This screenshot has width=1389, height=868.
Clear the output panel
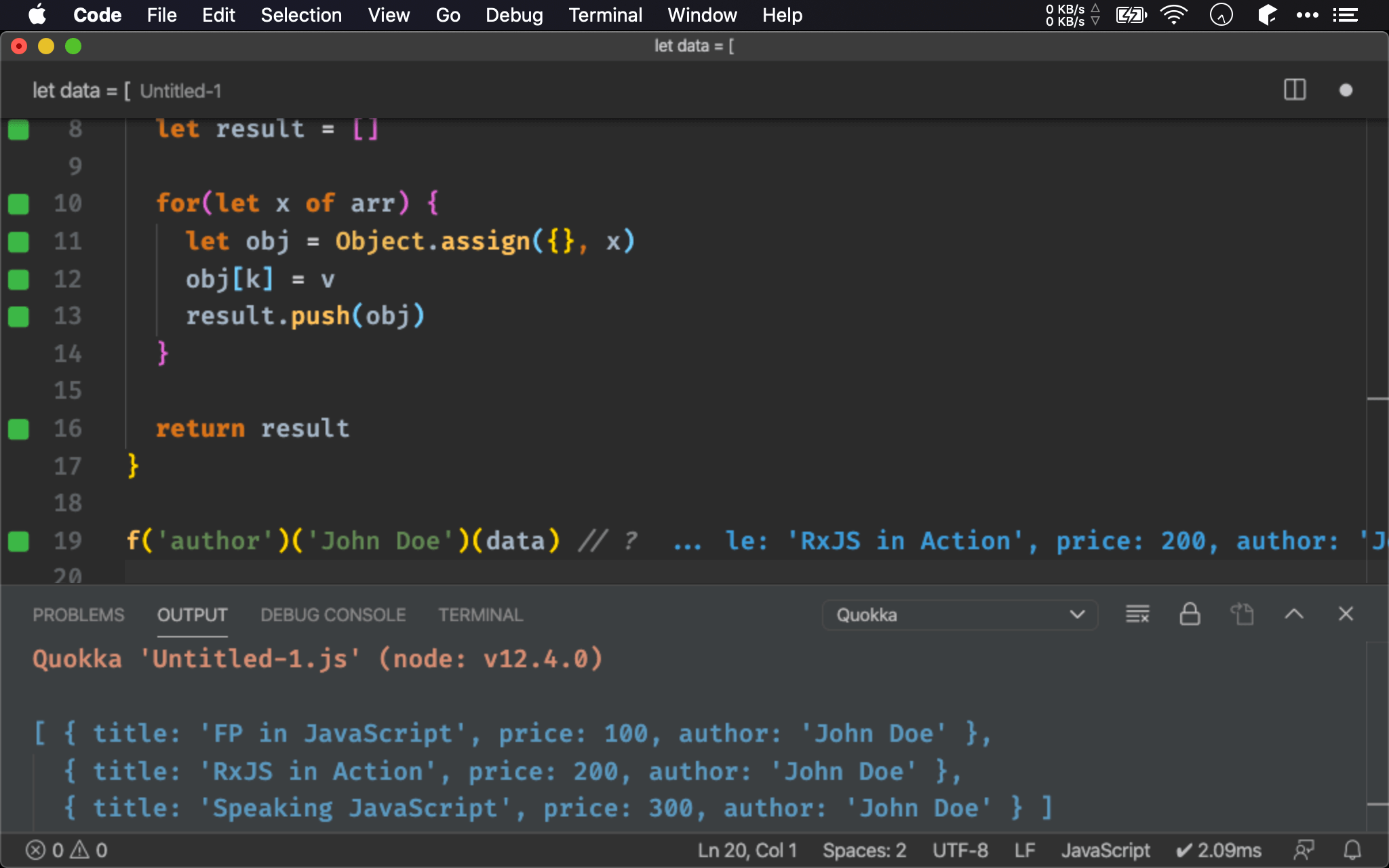[1137, 614]
